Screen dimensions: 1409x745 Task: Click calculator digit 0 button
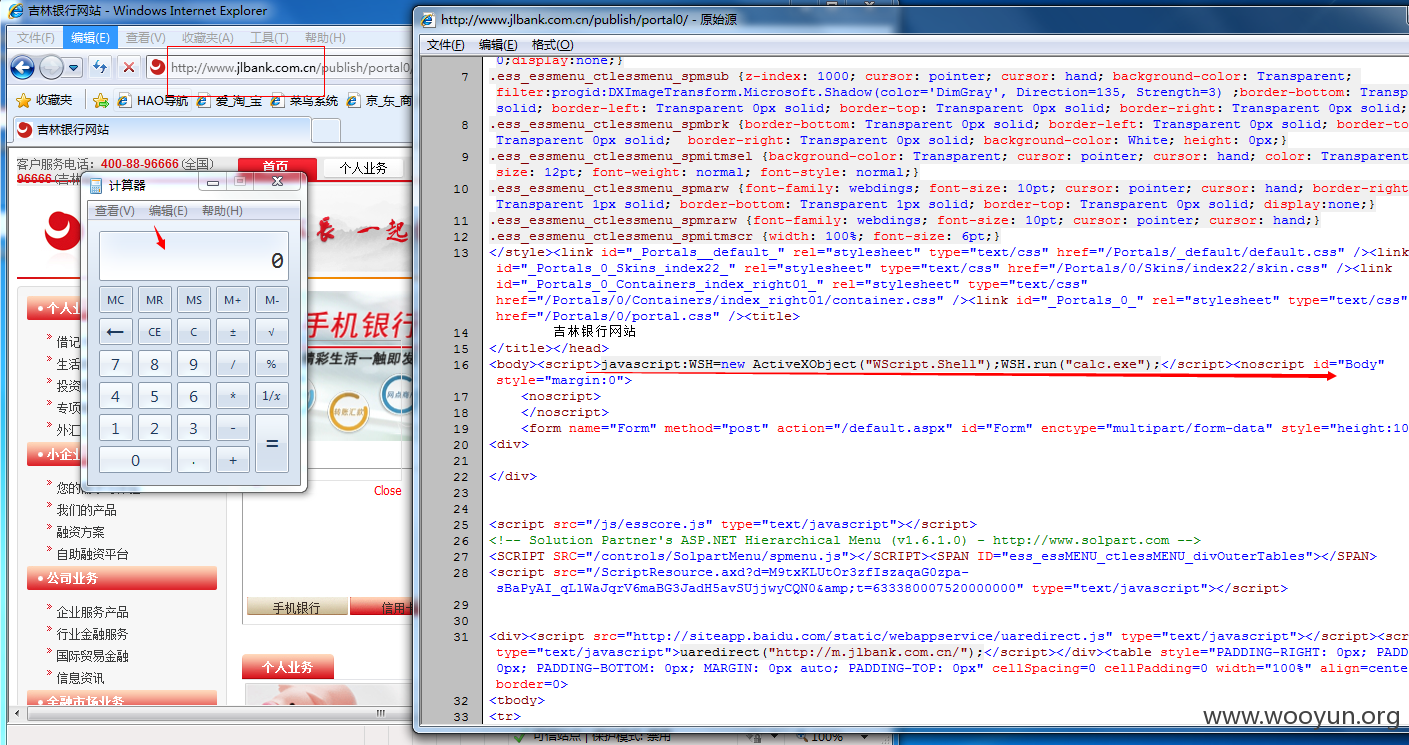(x=136, y=460)
